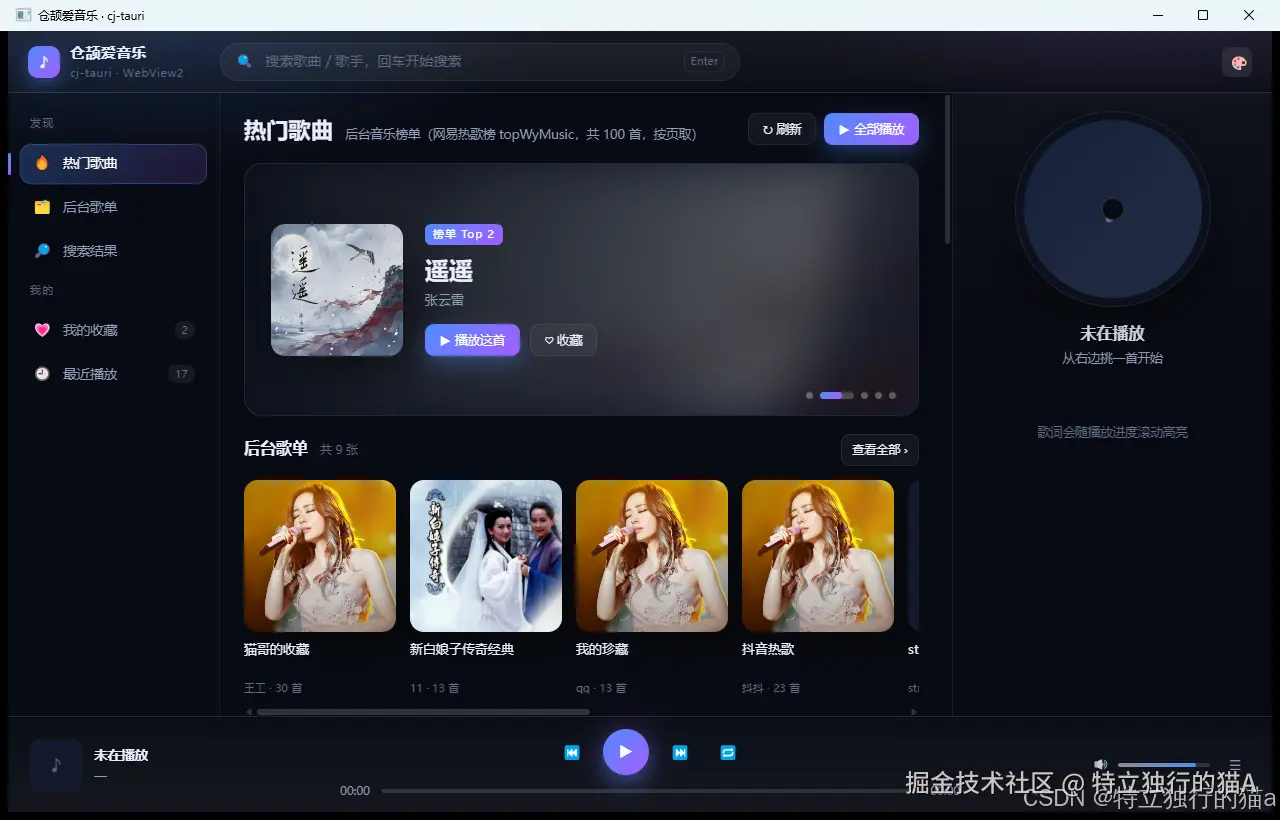
Task: Click the 刷新 refresh button
Action: (x=782, y=129)
